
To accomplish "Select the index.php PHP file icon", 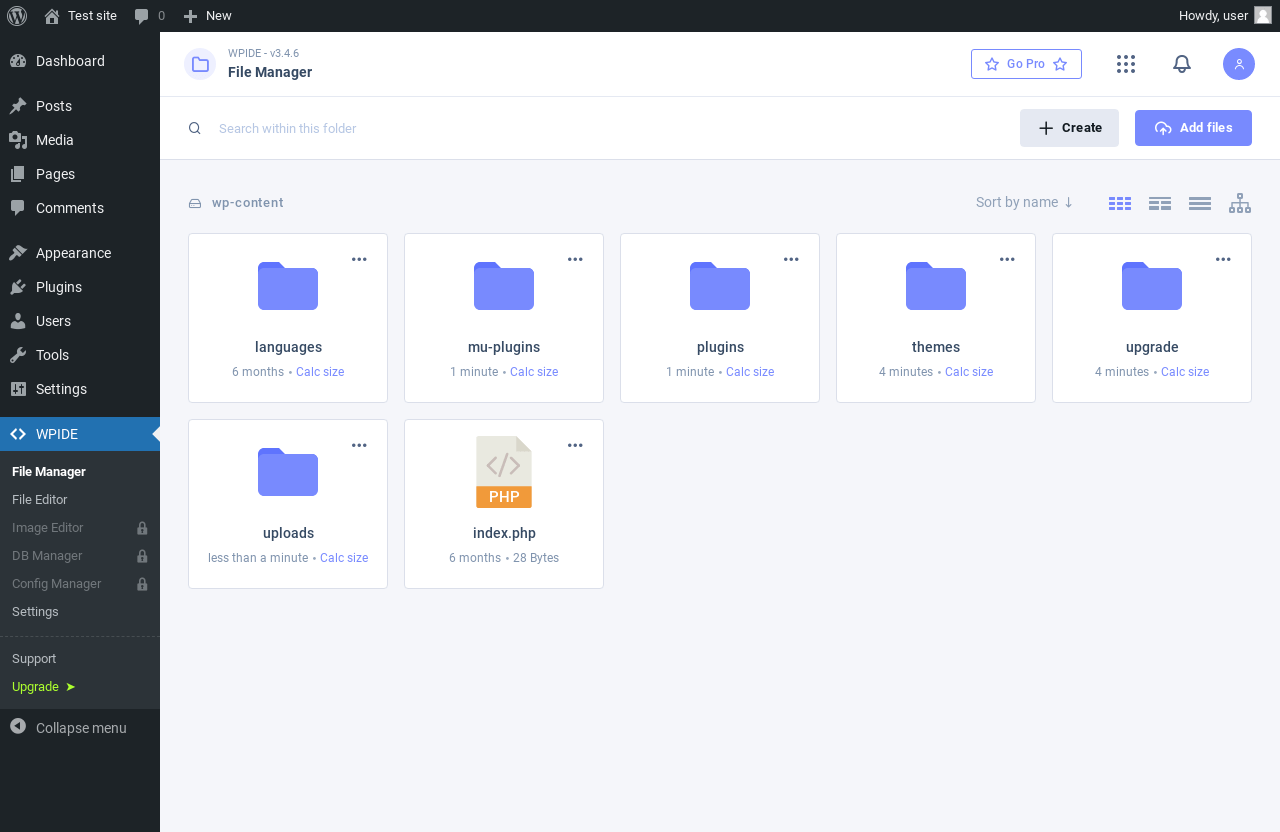I will (504, 472).
